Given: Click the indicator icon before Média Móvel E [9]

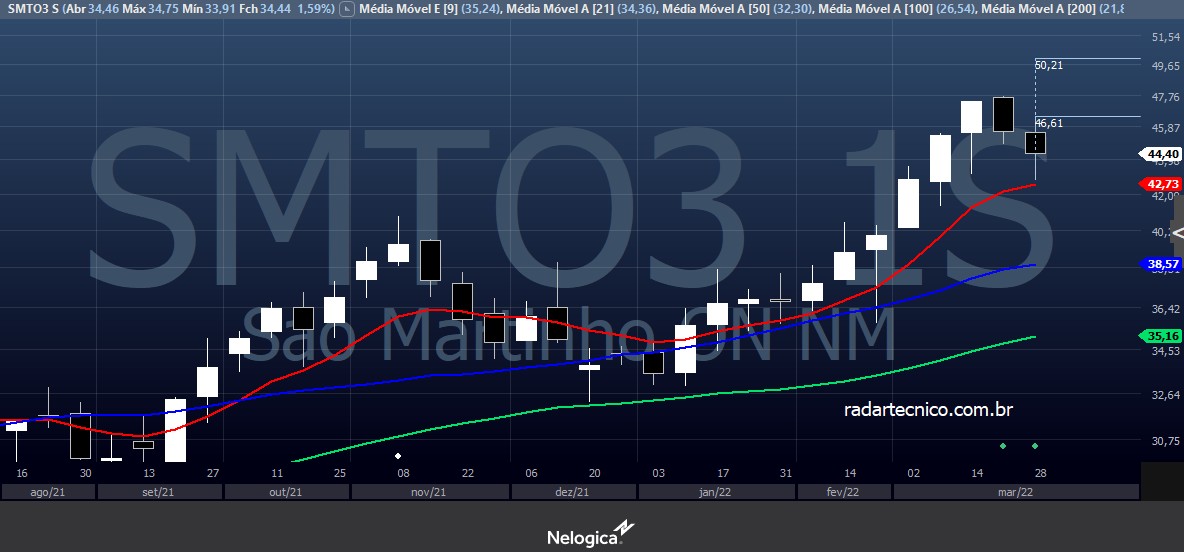Looking at the screenshot, I should point(346,9).
